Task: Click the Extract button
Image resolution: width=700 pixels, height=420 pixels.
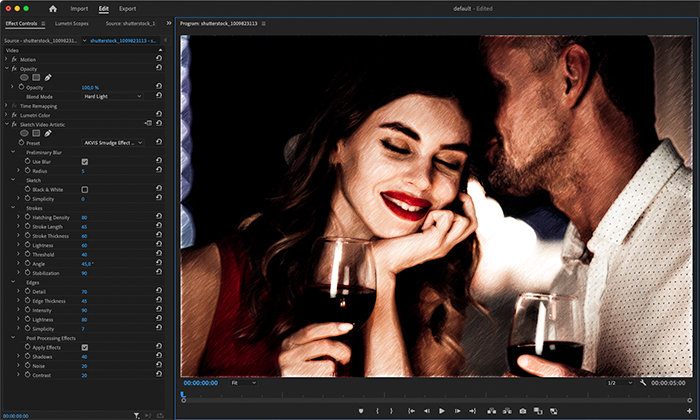Action: (507, 411)
